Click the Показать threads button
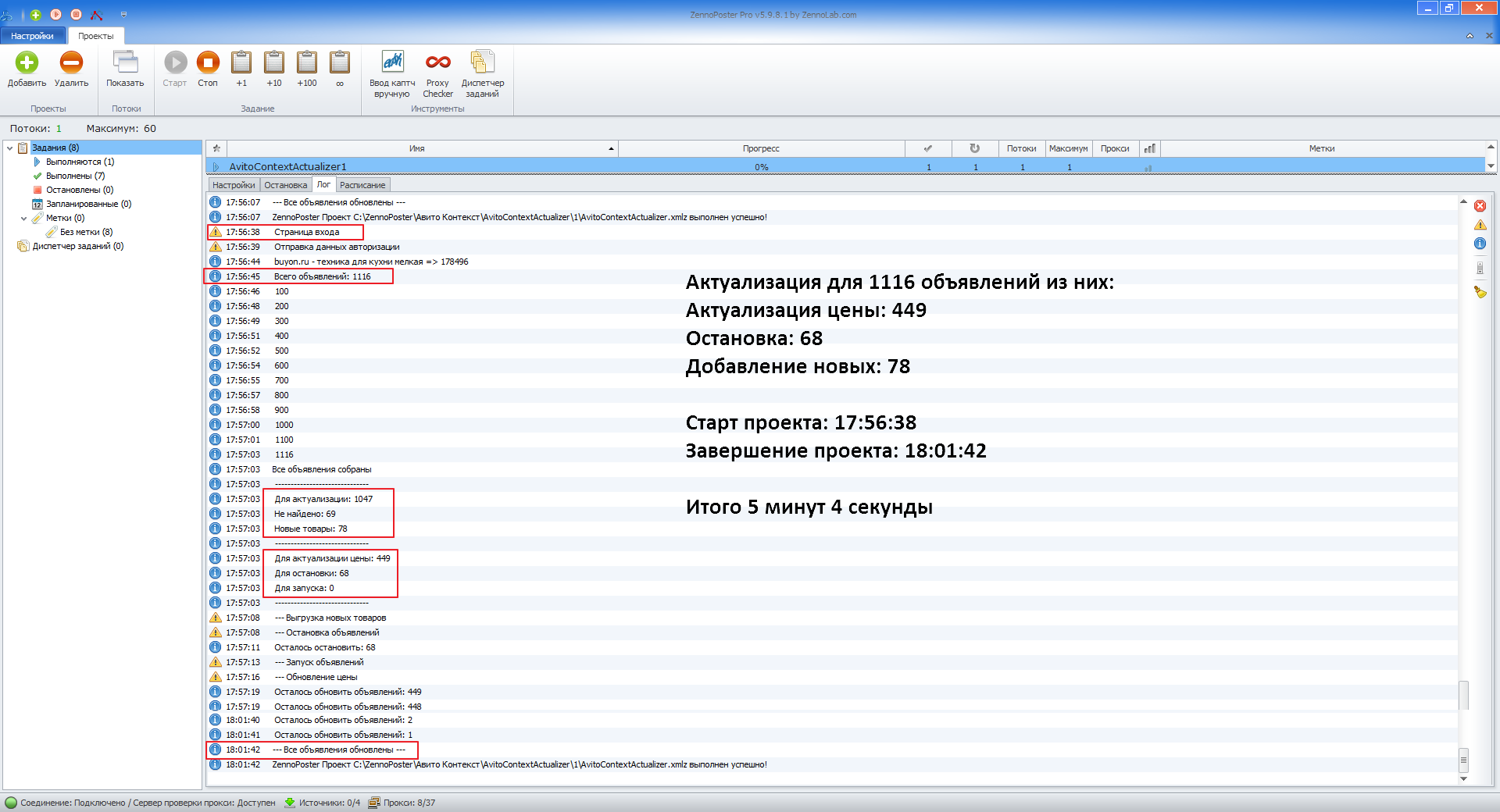The image size is (1500, 812). (125, 63)
